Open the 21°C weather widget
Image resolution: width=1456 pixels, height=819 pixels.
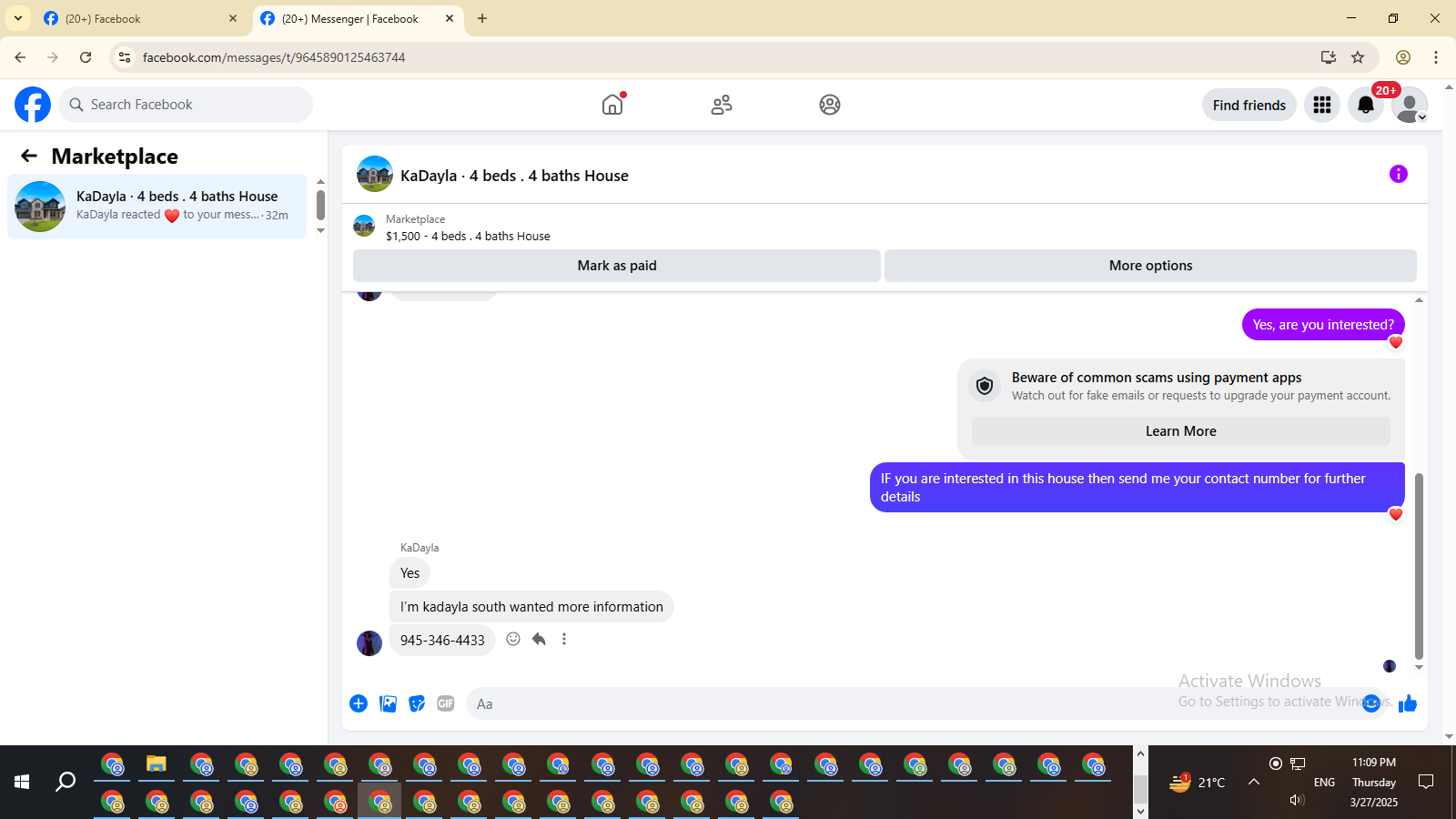[x=1198, y=782]
